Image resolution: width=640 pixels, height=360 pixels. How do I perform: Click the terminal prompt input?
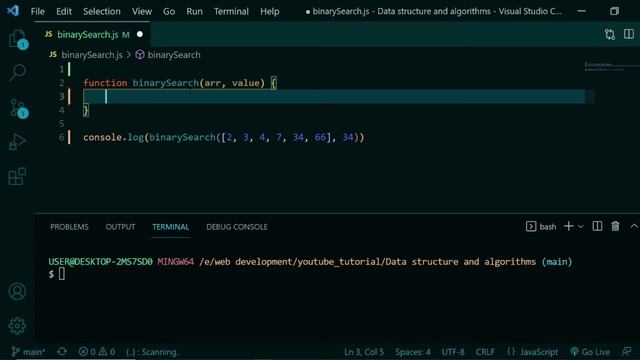coord(62,274)
